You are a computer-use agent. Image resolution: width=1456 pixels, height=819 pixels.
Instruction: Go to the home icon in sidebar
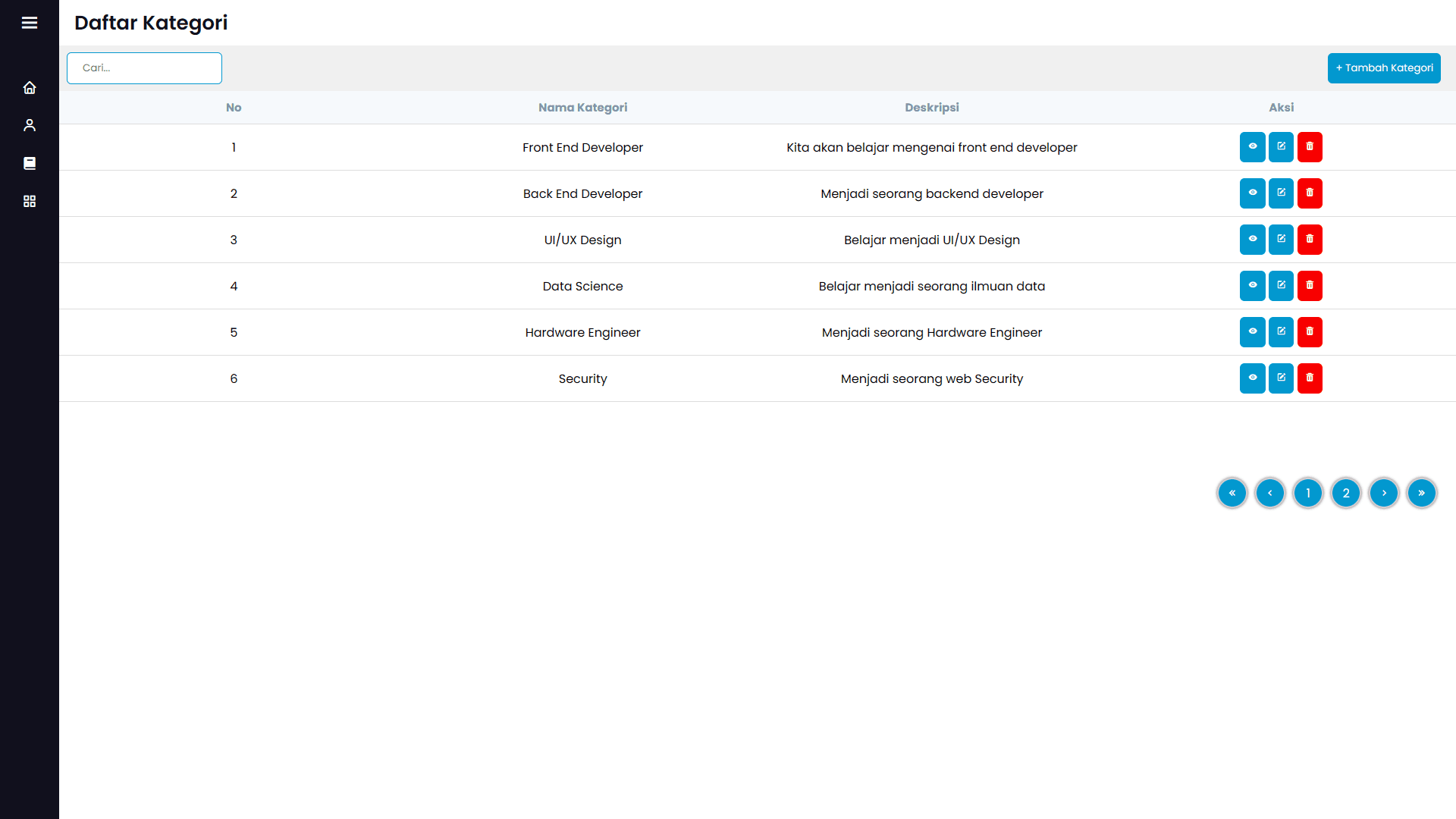tap(30, 88)
